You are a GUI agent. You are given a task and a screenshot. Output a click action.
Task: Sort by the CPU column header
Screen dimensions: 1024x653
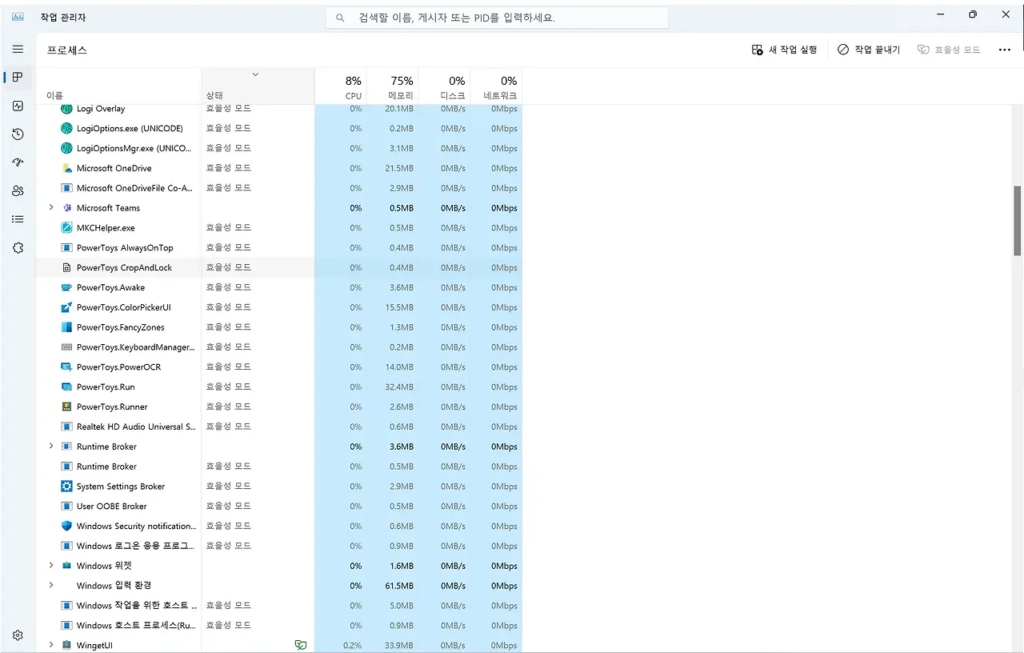tap(341, 86)
